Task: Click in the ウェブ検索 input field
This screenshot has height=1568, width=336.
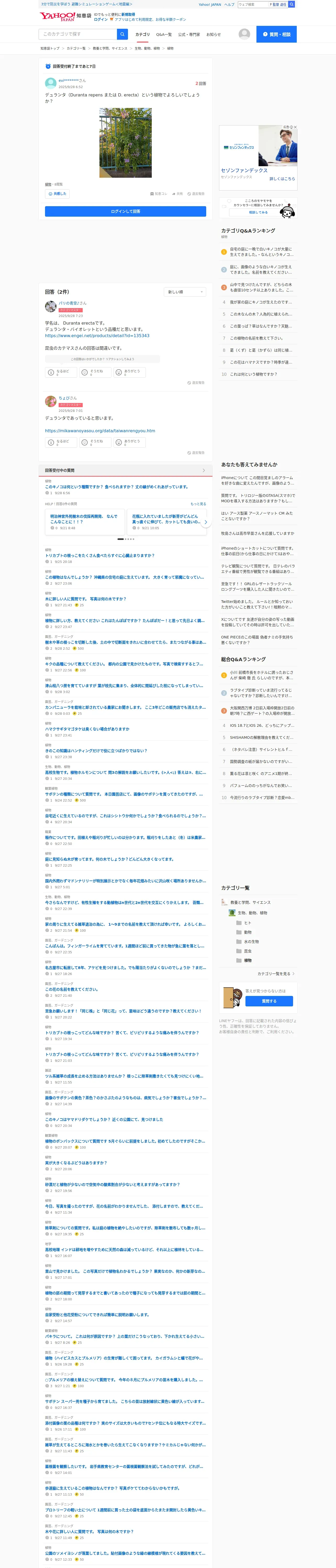Action: 253,4
